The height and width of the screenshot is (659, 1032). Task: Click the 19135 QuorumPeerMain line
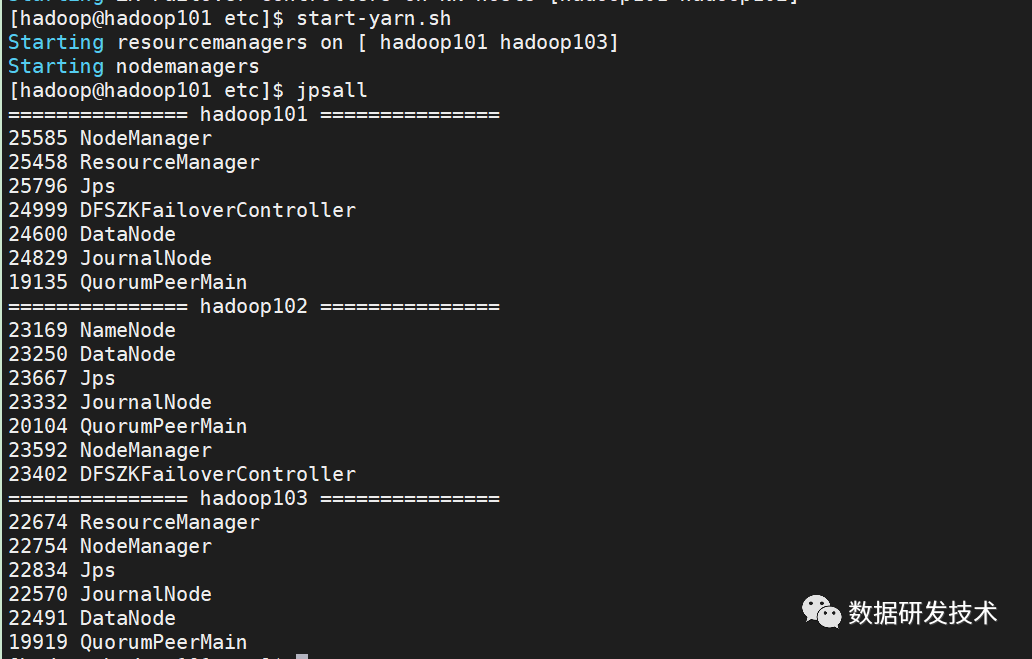128,282
